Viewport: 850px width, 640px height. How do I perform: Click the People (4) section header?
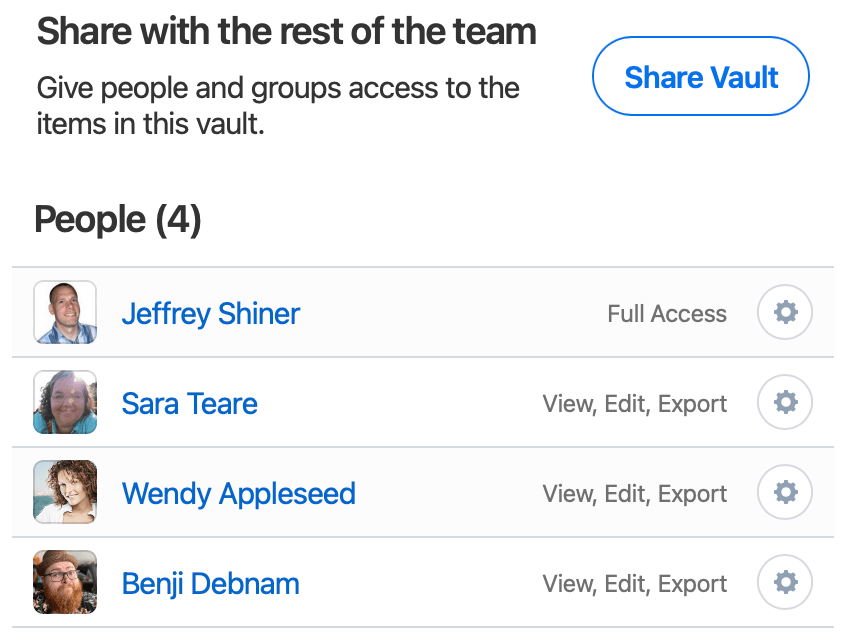[116, 219]
